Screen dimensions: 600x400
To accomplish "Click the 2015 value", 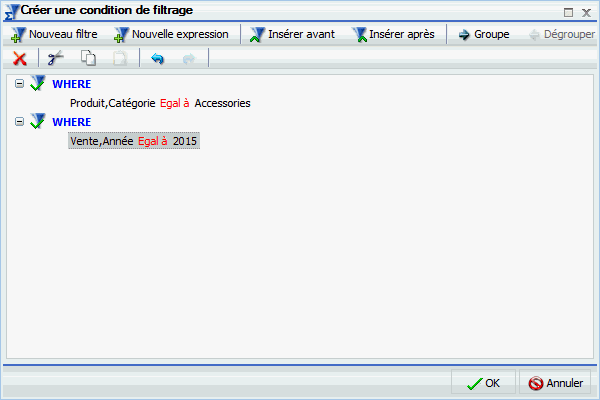I will (185, 141).
